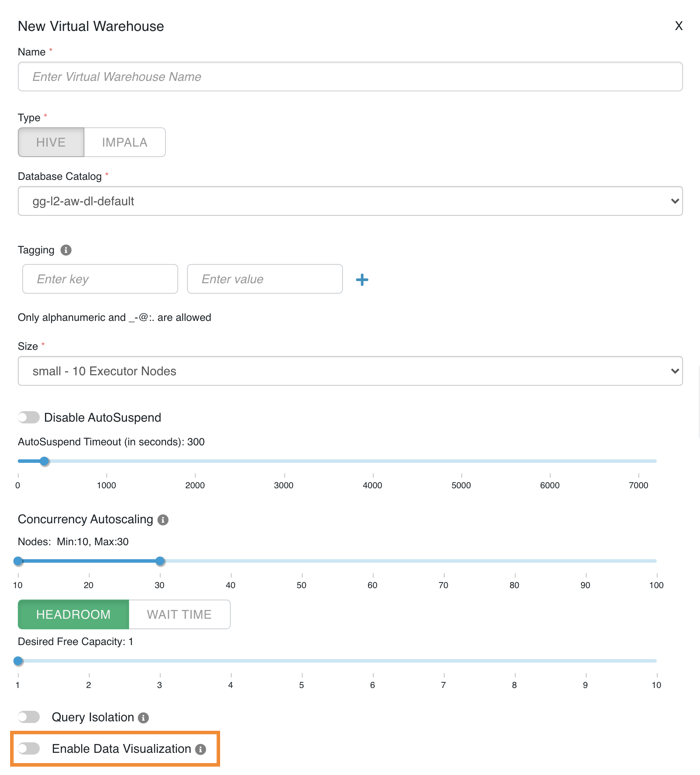Click the Tagging info icon
The image size is (700, 775).
(66, 250)
